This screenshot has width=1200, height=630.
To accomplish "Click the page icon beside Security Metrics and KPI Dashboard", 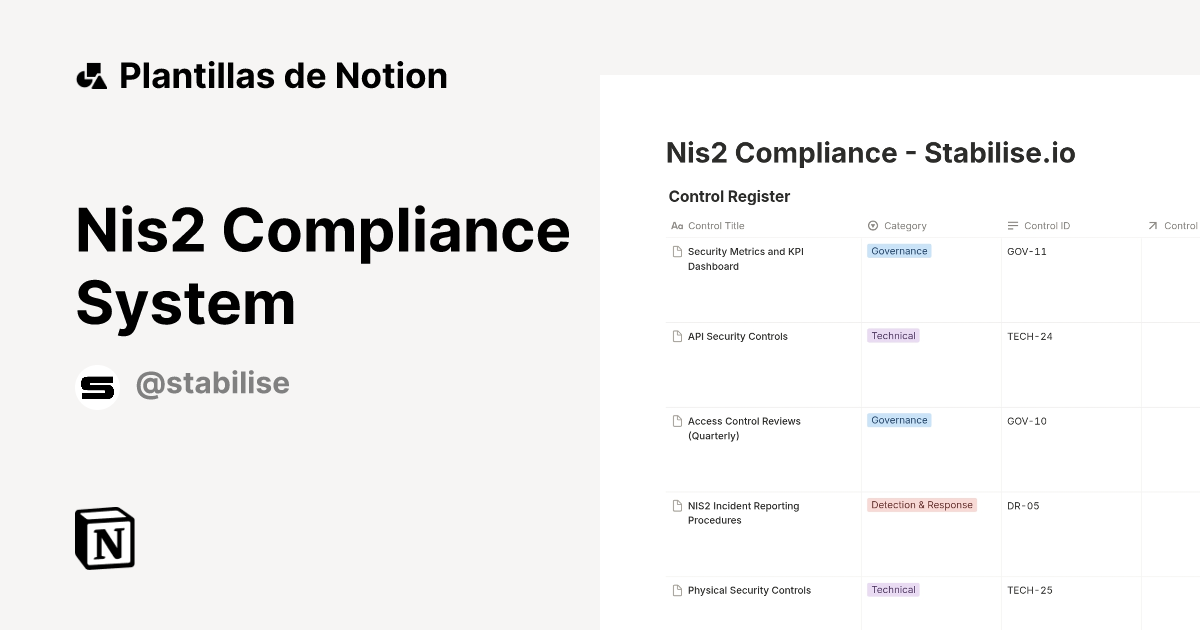I will (676, 251).
